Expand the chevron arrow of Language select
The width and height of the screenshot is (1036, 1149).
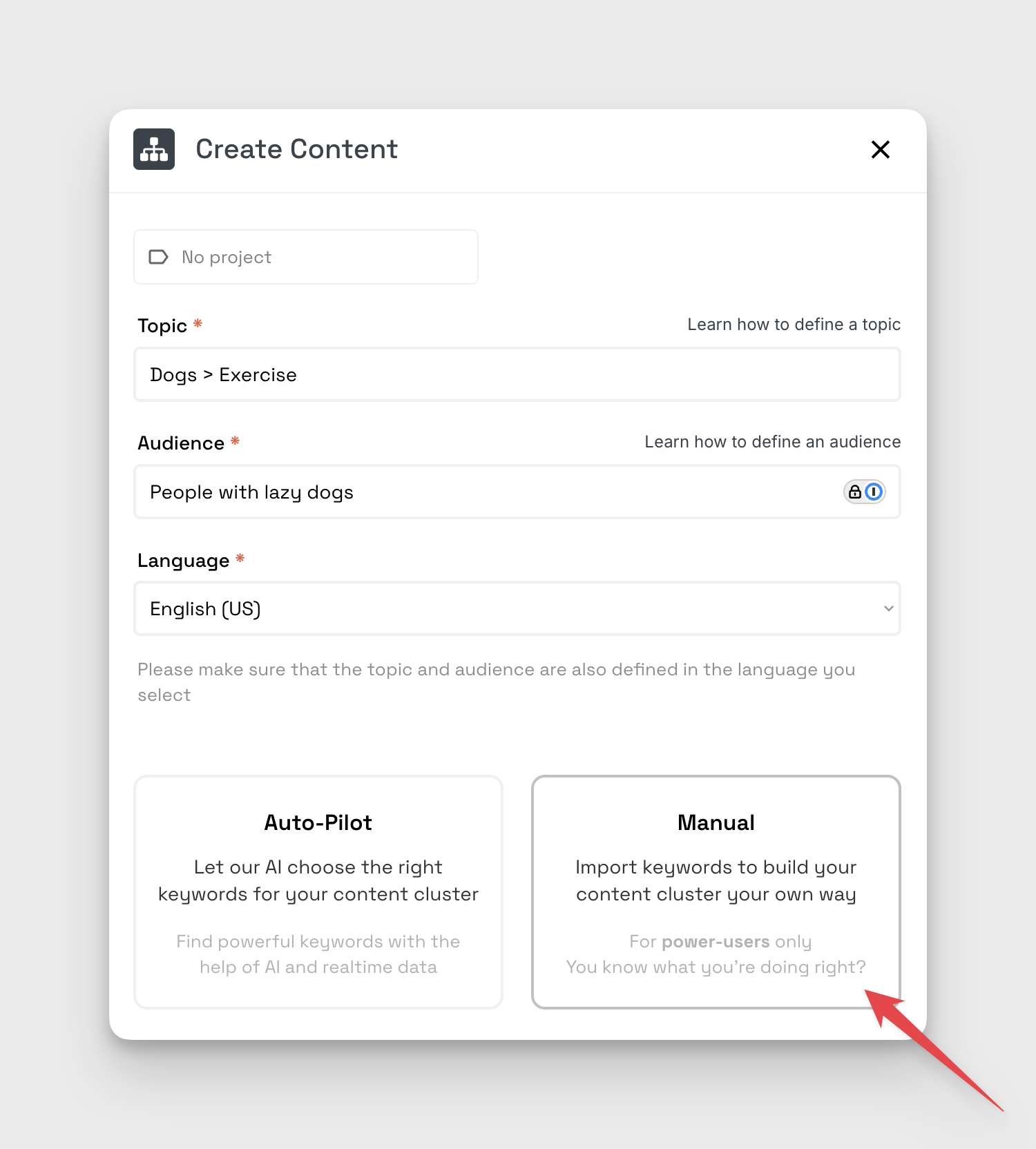pos(888,608)
